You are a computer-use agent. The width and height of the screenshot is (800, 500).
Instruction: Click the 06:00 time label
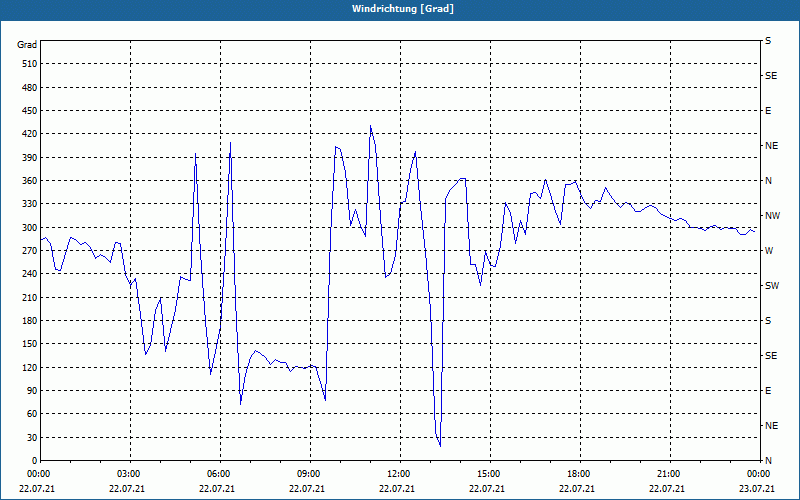point(218,474)
